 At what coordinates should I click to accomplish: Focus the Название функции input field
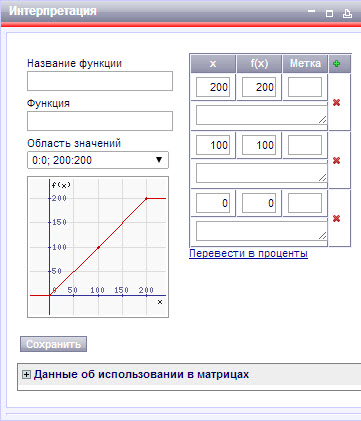[100, 81]
